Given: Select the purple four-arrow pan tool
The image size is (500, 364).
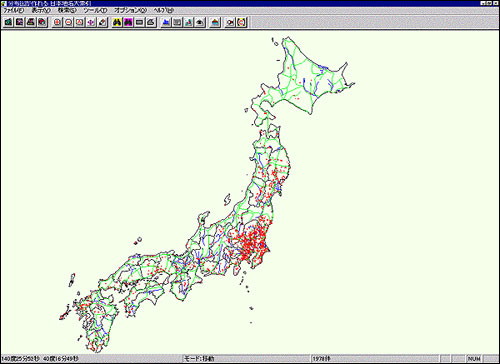Looking at the screenshot, I should tap(91, 22).
